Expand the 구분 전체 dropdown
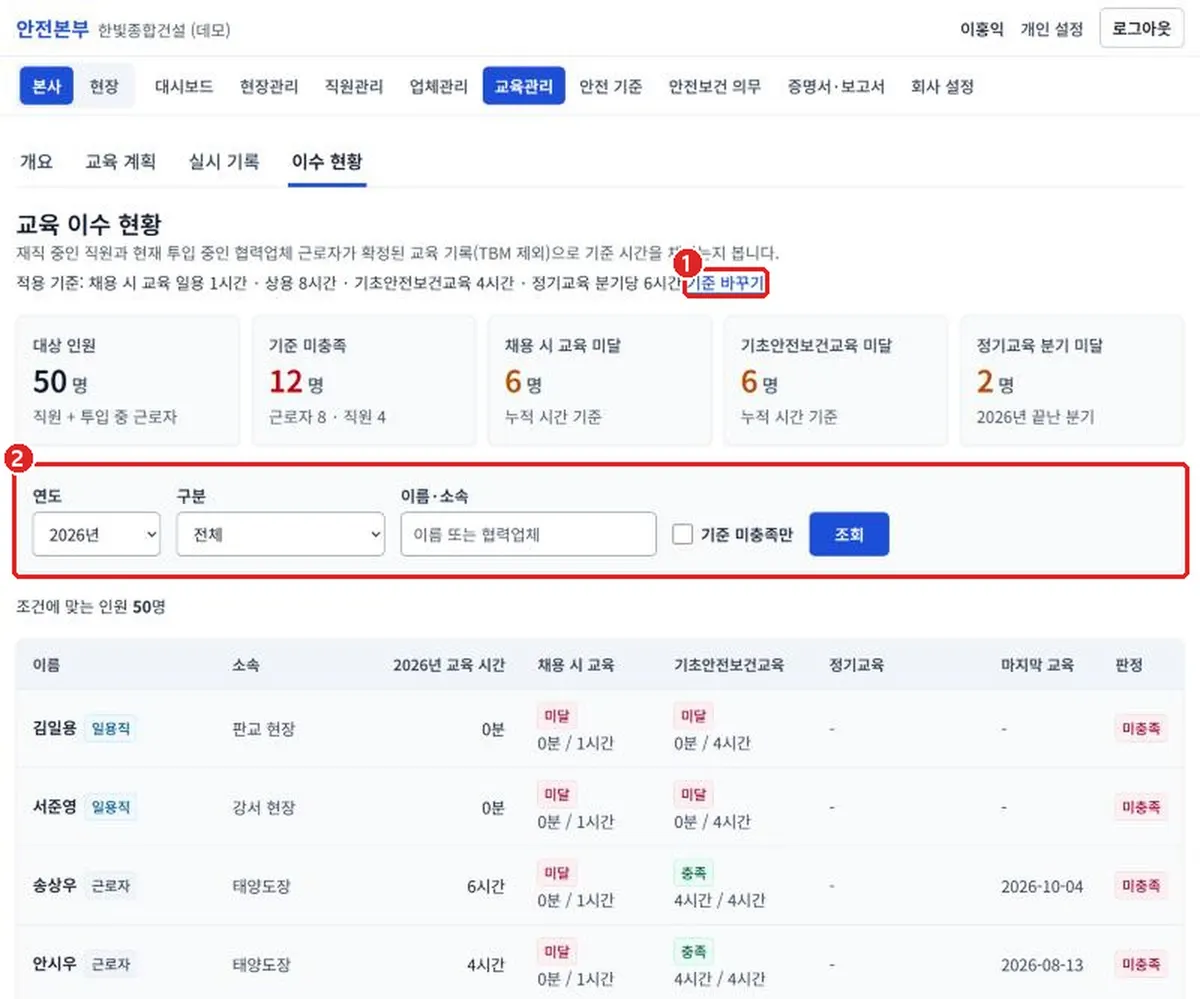The height and width of the screenshot is (999, 1200). pos(280,534)
